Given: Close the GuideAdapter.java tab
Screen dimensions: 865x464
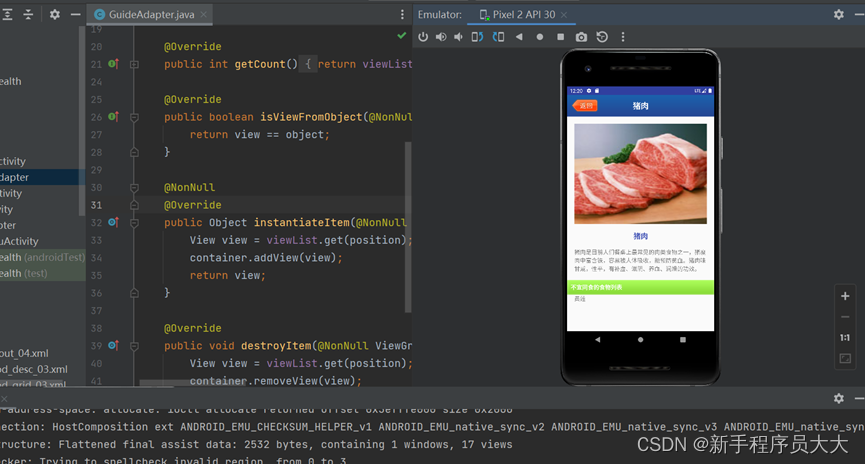Looking at the screenshot, I should point(204,14).
